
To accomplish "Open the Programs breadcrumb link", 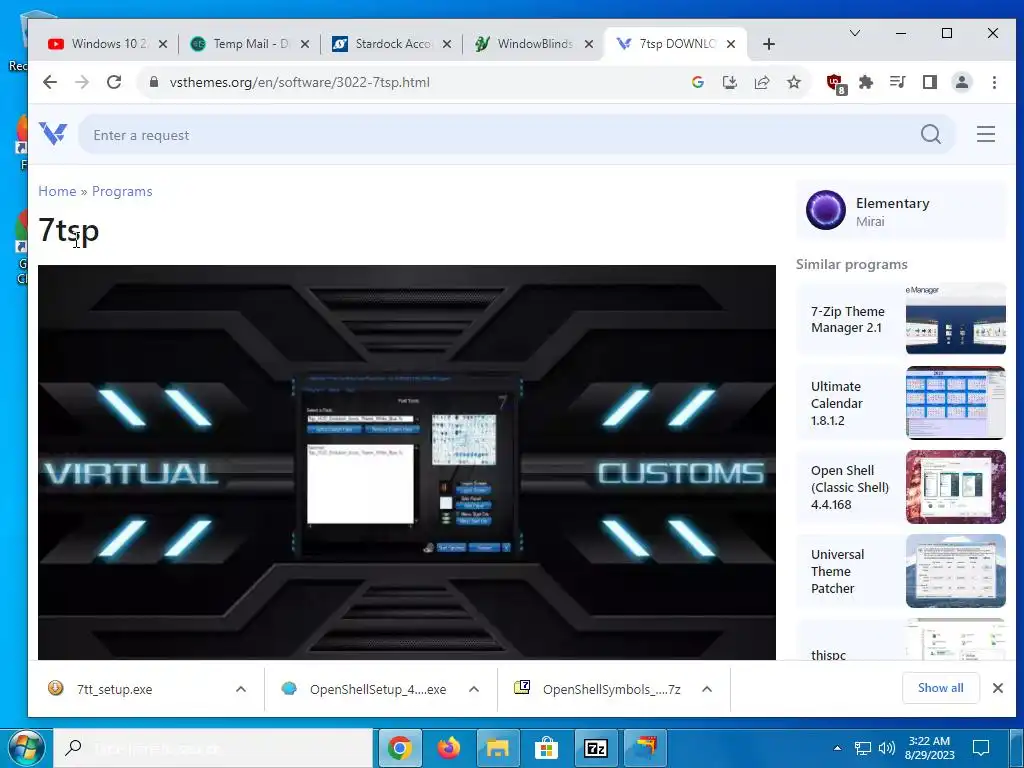I will 122,191.
